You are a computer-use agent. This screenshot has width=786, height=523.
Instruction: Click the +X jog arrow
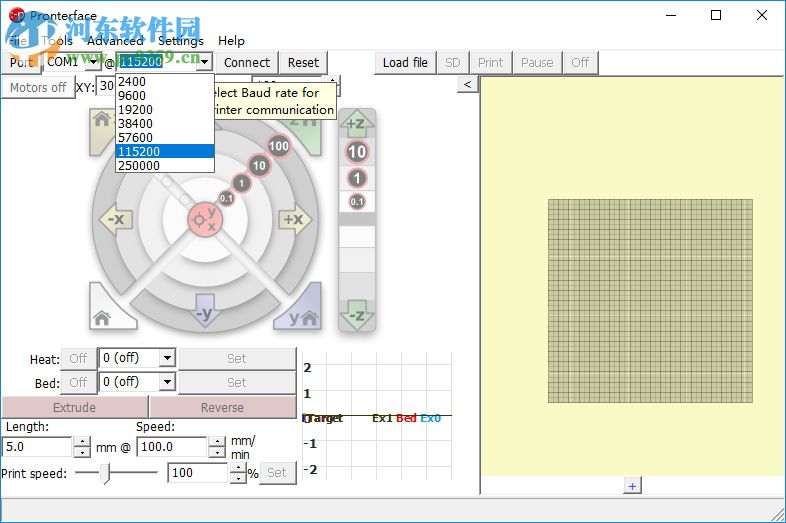[x=295, y=219]
